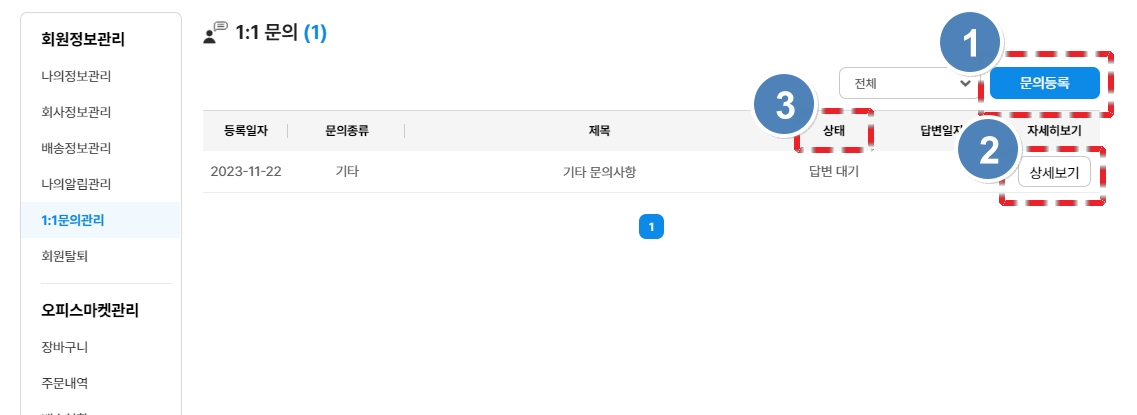Go to 회원탈퇴 in the sidebar
Image resolution: width=1137 pixels, height=415 pixels.
coord(66,256)
